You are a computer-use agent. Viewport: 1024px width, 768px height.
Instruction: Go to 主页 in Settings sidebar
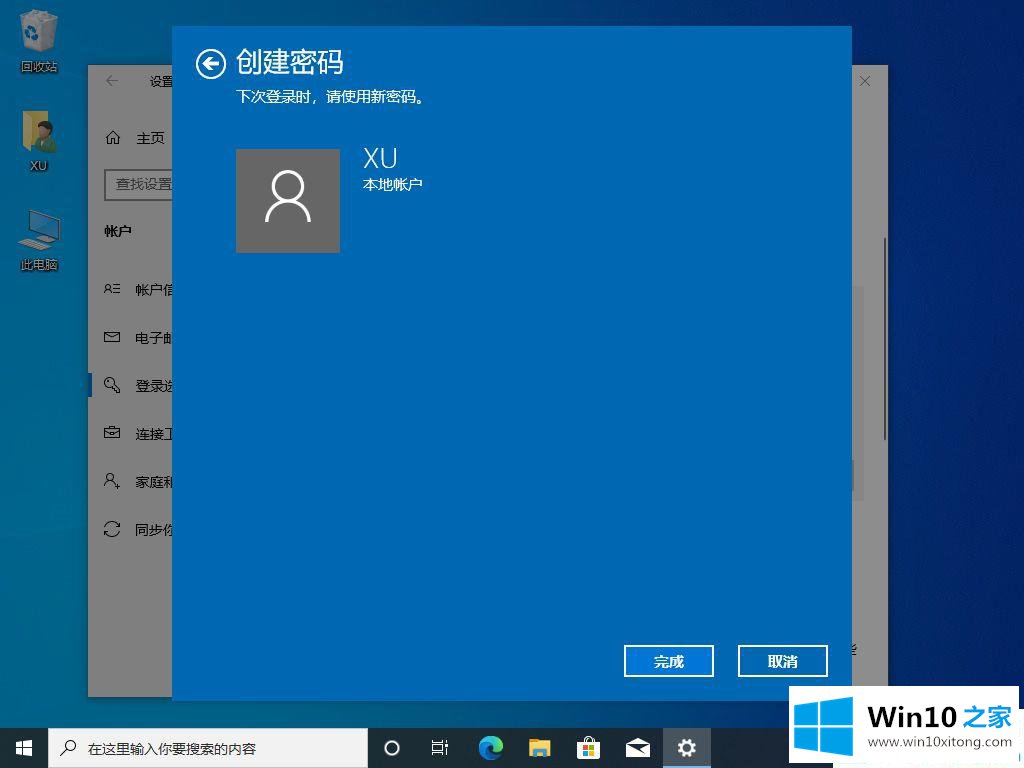point(136,138)
